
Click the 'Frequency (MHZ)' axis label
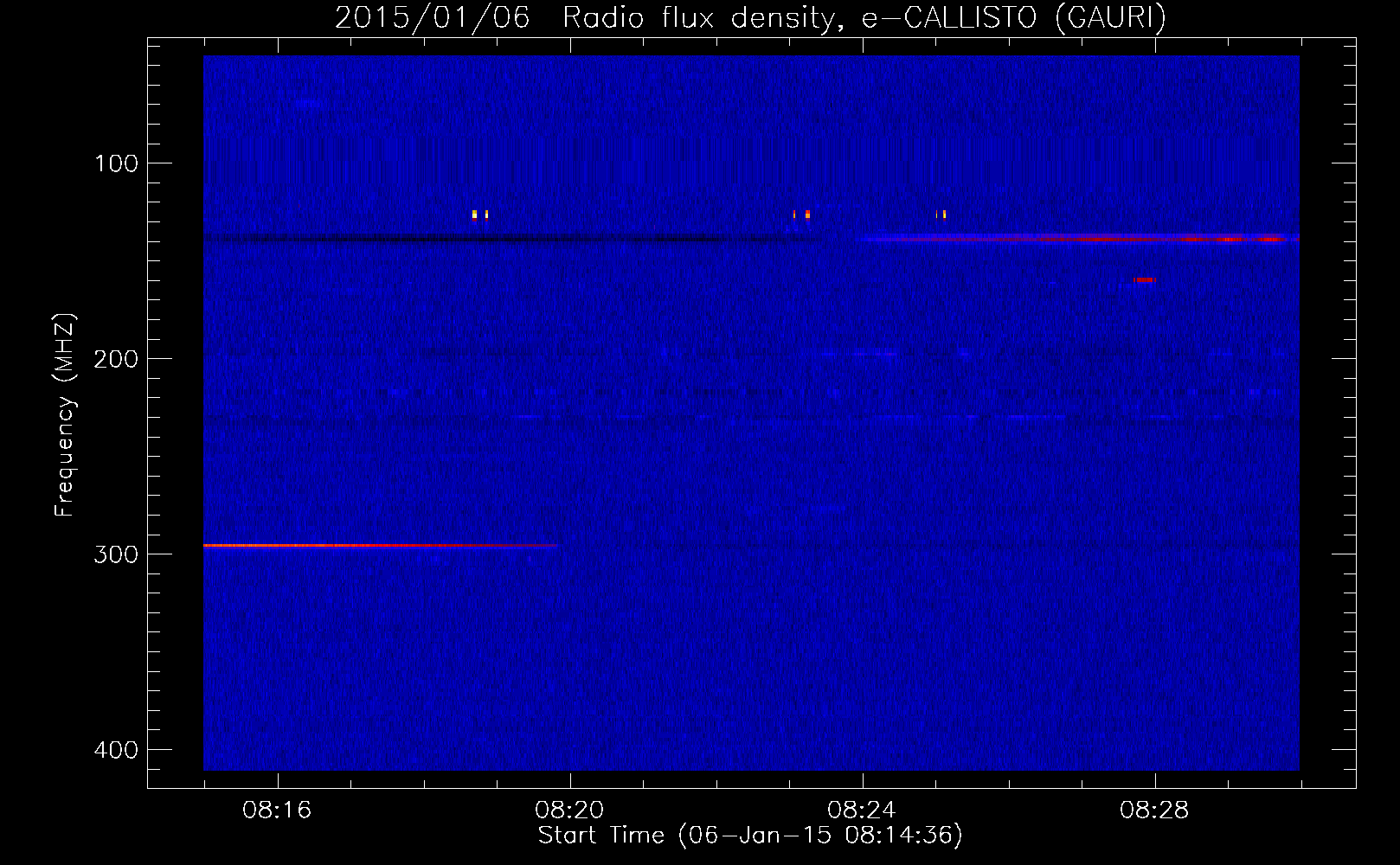click(x=65, y=415)
